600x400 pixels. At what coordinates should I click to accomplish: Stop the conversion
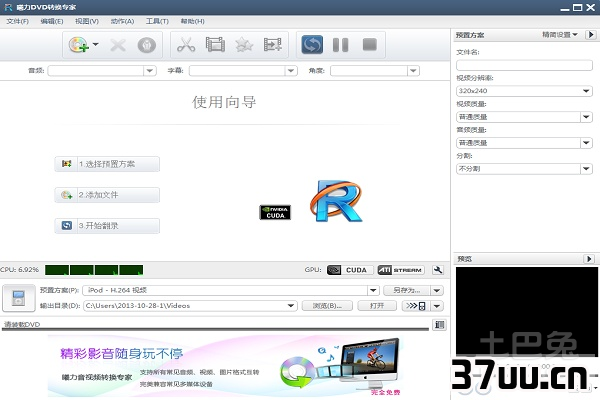[x=370, y=44]
